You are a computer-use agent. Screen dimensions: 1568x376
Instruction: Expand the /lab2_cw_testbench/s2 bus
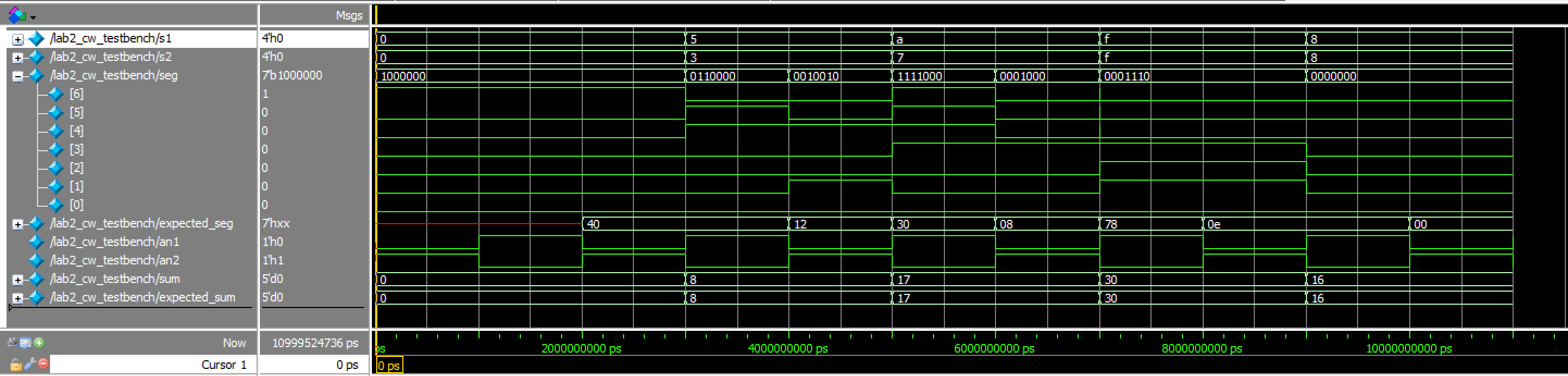point(17,58)
